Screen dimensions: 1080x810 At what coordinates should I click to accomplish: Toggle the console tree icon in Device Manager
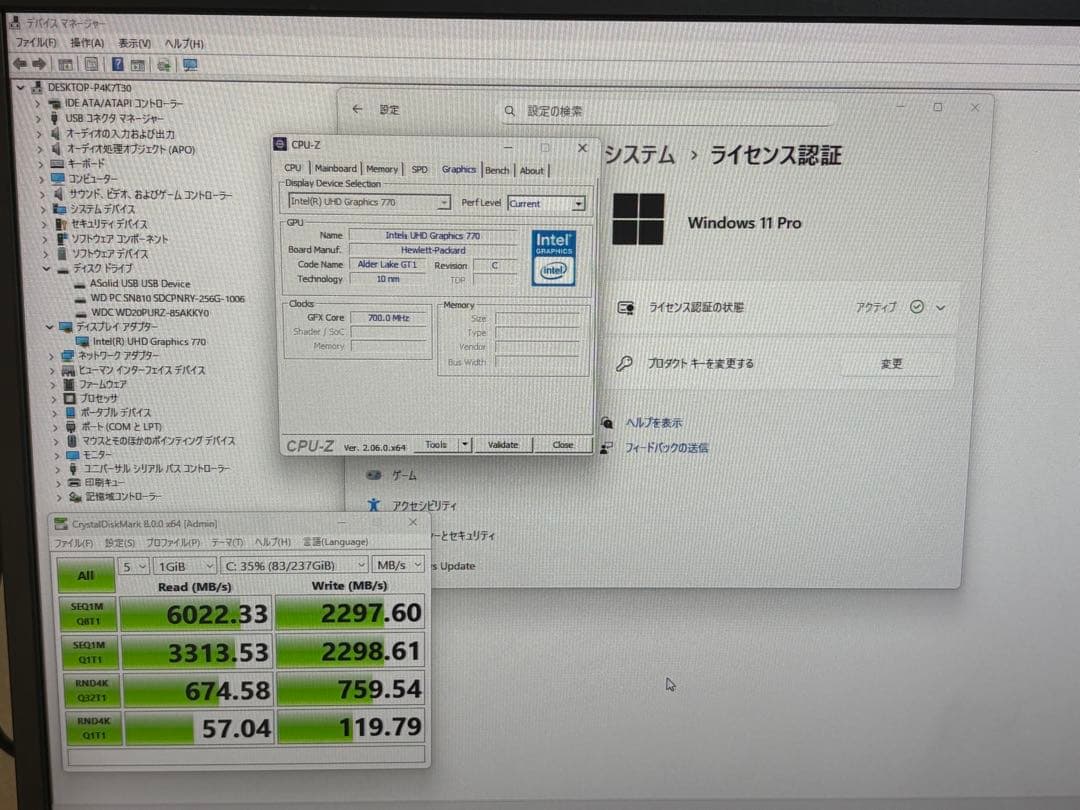click(x=65, y=63)
